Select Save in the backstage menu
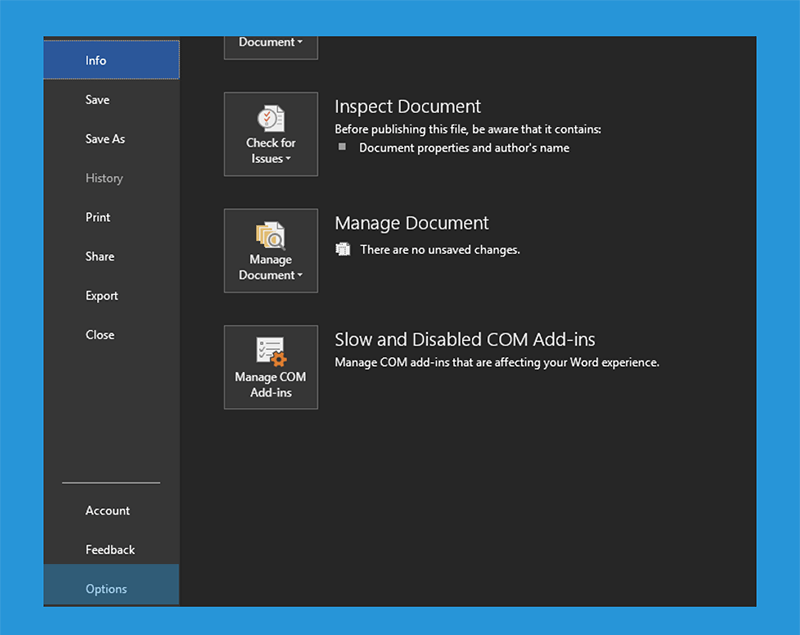This screenshot has width=800, height=635. click(x=111, y=99)
